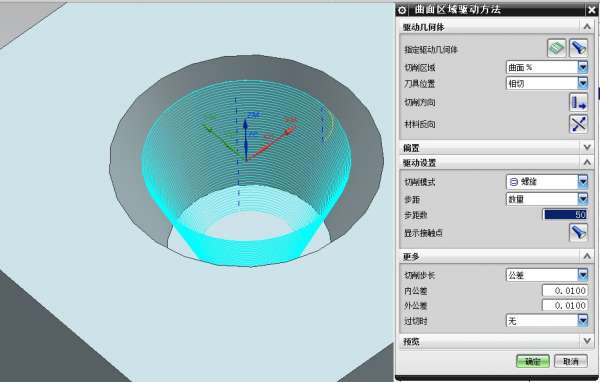Collapse the 驱动设置 section
This screenshot has height=382, width=600.
tap(587, 163)
